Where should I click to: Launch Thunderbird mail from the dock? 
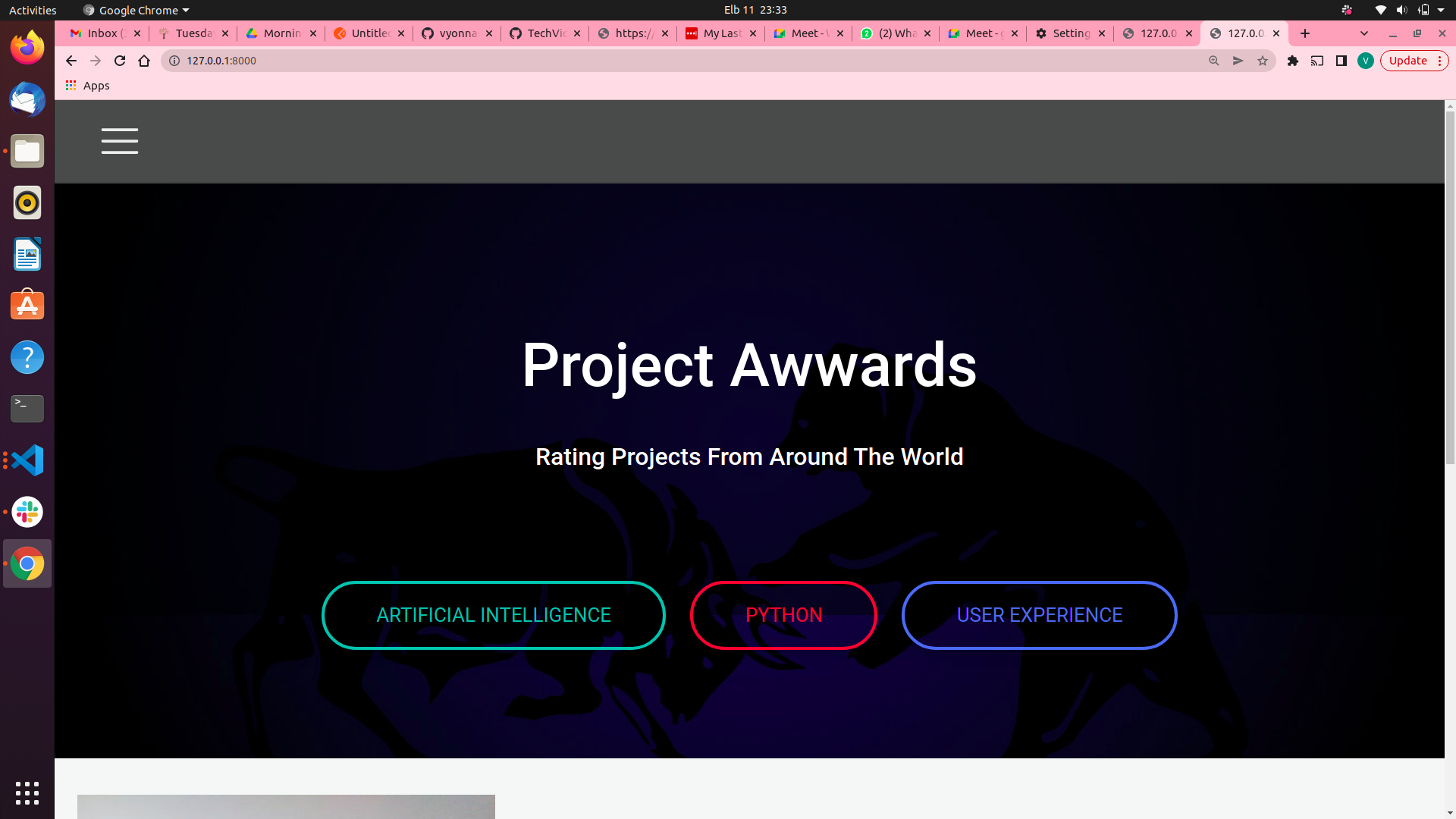tap(27, 99)
